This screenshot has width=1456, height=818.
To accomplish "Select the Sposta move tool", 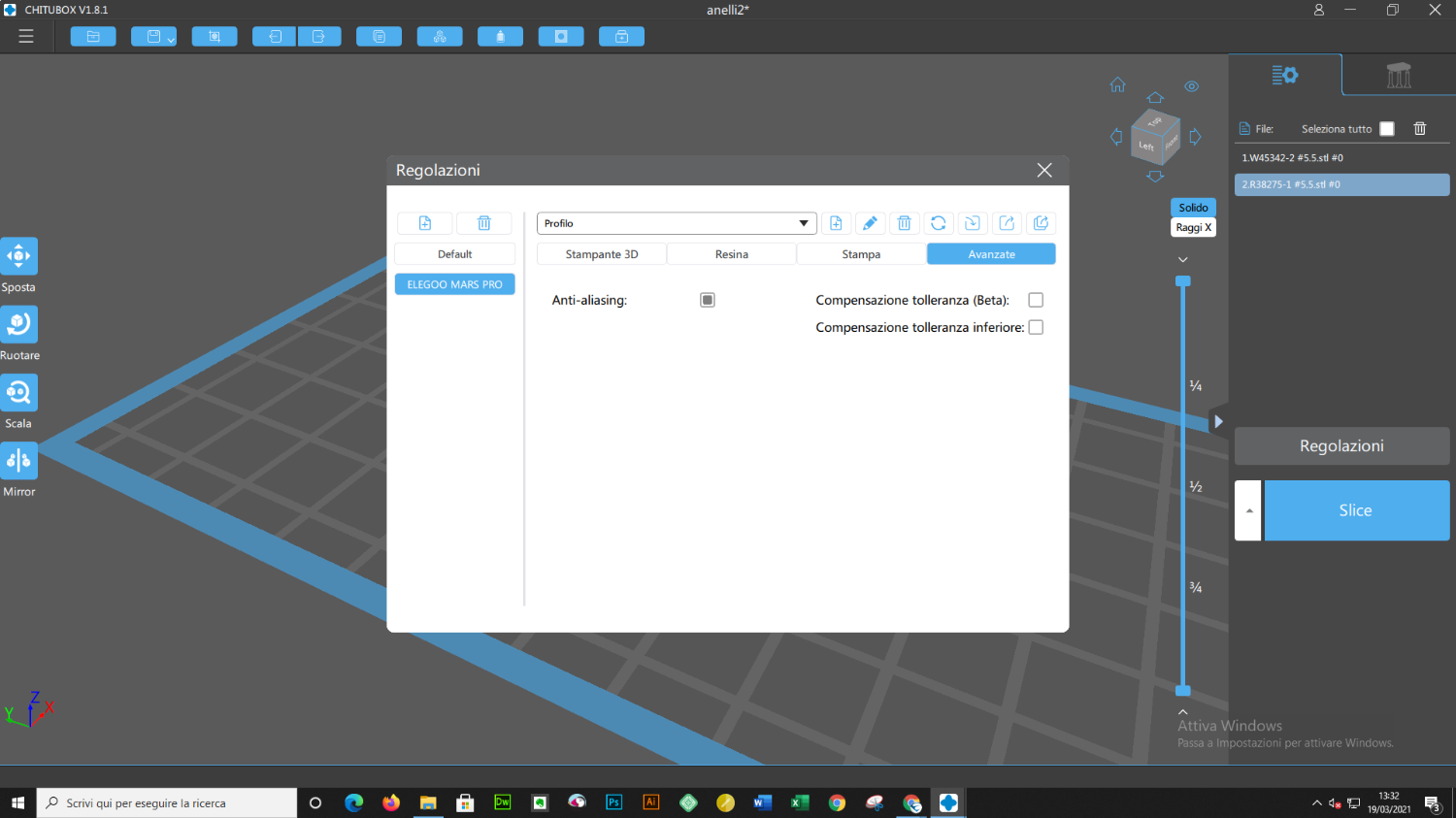I will pos(18,256).
